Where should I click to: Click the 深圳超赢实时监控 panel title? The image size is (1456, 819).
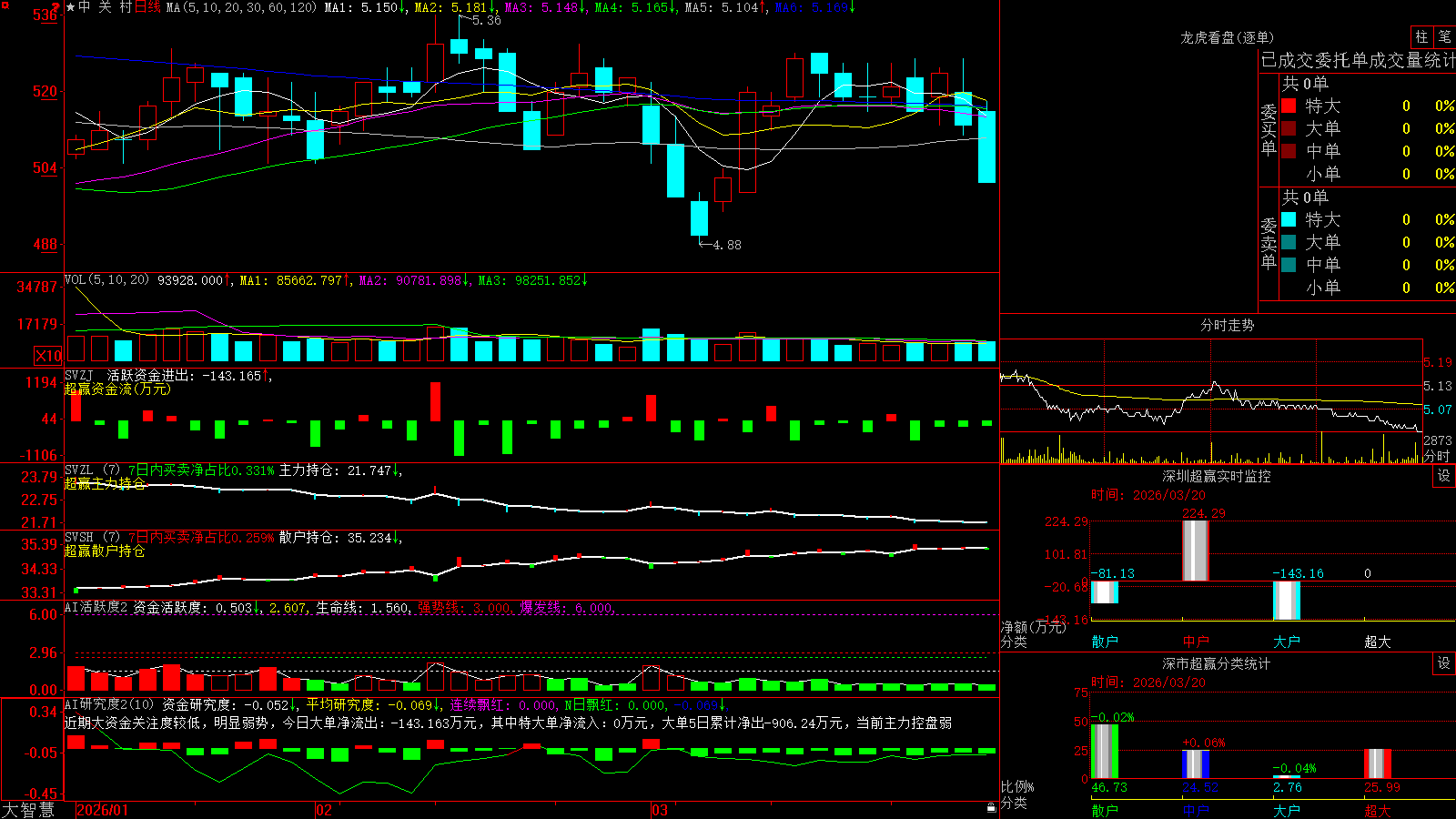pos(1216,476)
